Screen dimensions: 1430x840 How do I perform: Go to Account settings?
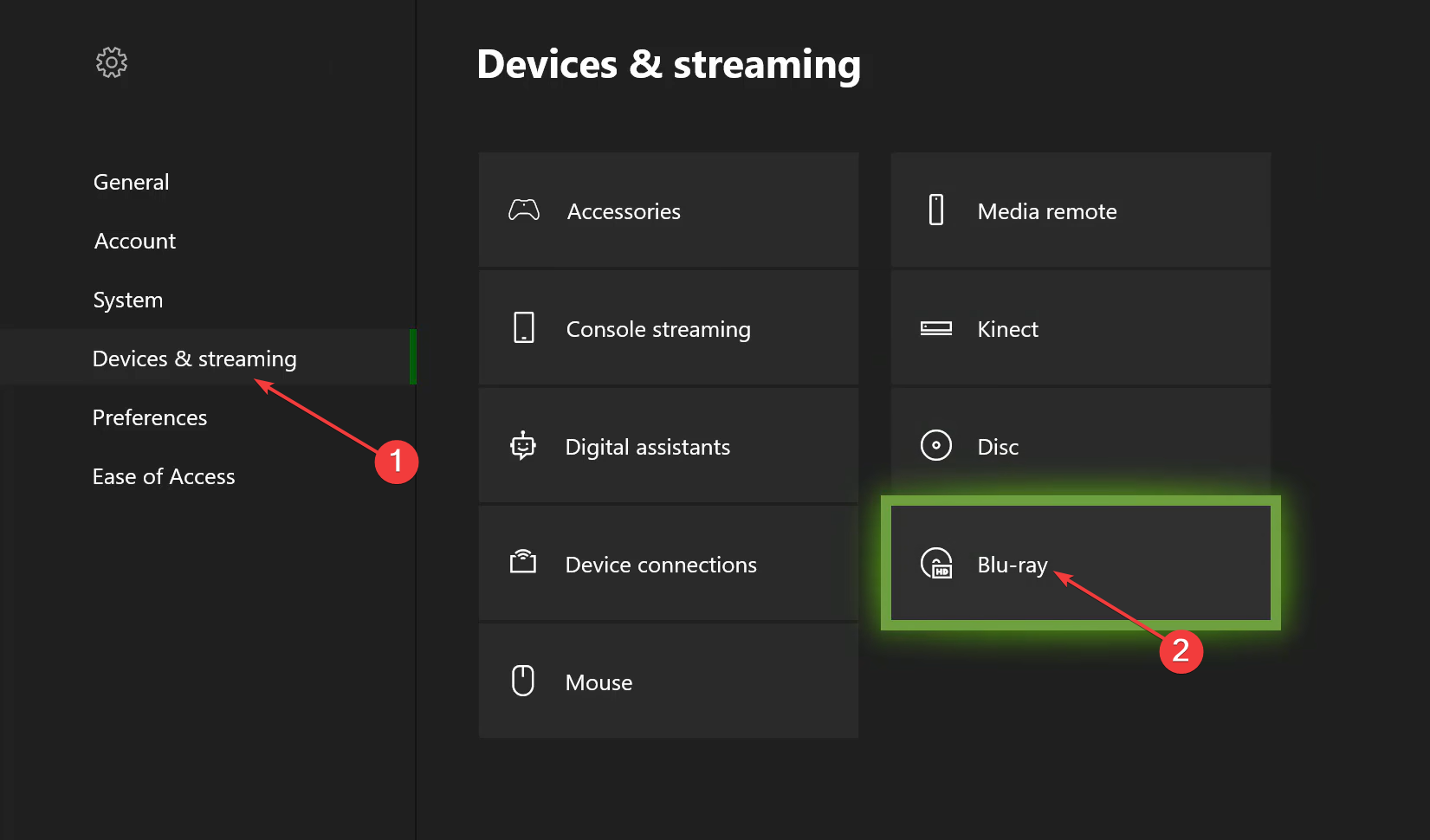tap(135, 241)
